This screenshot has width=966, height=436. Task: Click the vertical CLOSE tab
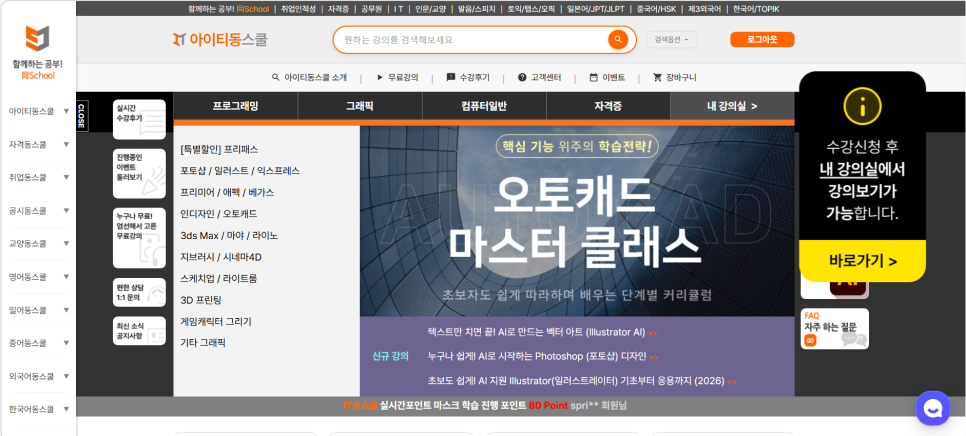pos(81,116)
